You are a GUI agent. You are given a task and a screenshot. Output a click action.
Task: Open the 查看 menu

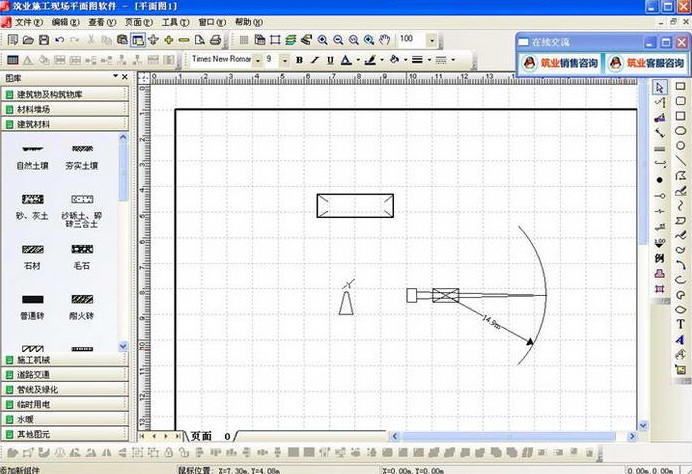click(x=102, y=22)
